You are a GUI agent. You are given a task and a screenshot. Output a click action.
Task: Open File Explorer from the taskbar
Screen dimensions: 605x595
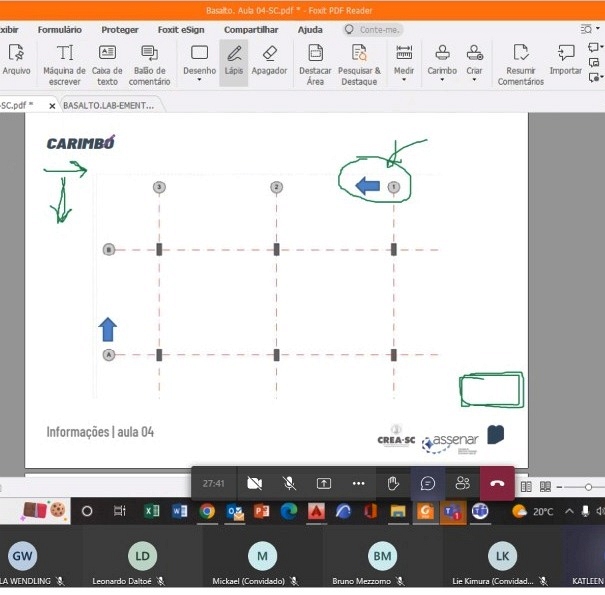398,511
